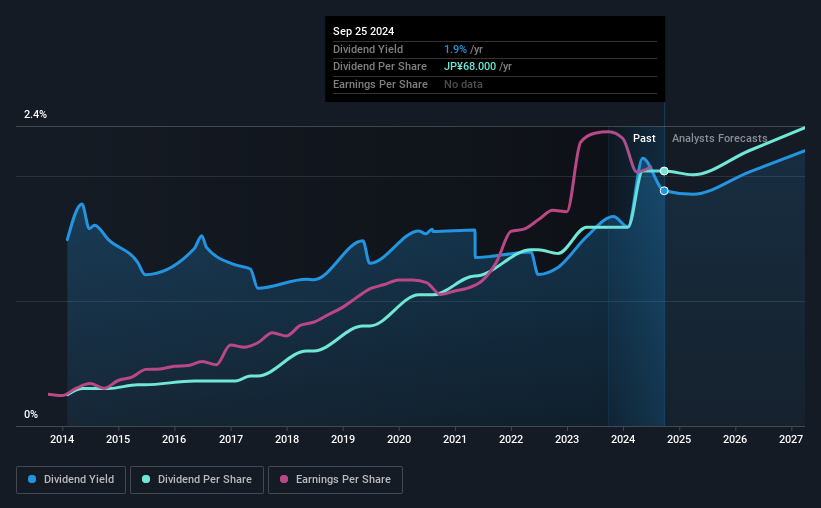Click the 2017 x-axis label
The width and height of the screenshot is (821, 508).
230,439
